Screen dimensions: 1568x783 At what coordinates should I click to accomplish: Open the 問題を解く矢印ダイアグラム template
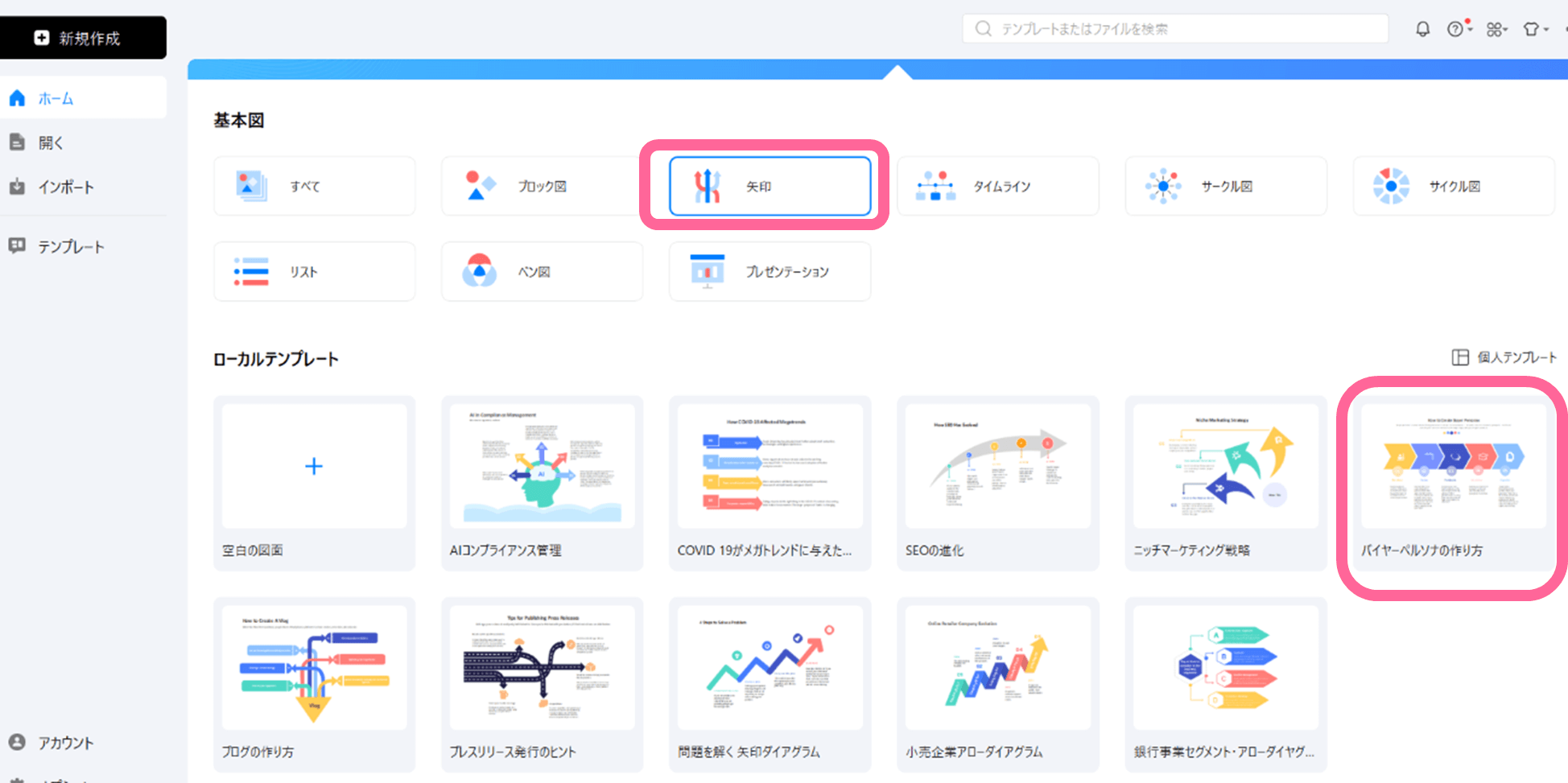click(770, 684)
